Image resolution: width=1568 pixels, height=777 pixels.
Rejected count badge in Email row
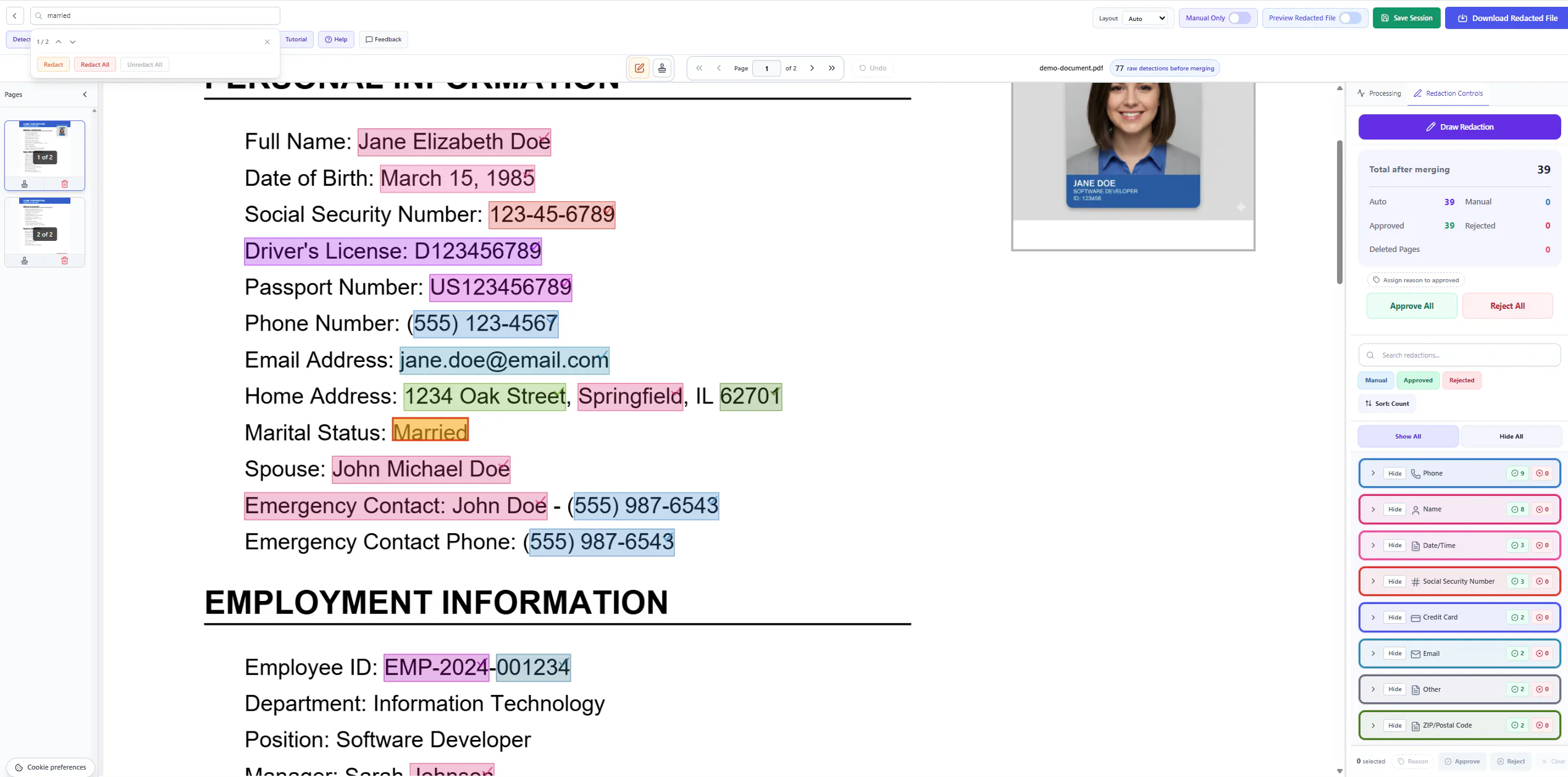pos(1543,653)
